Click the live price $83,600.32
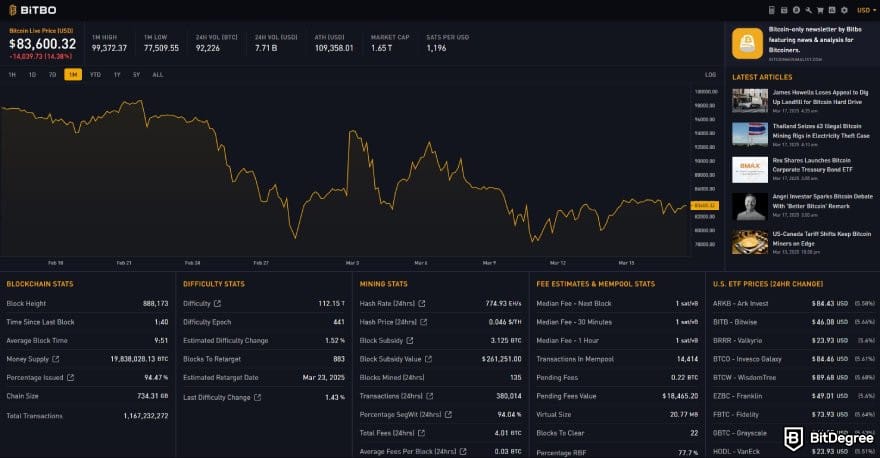The width and height of the screenshot is (880, 458). pyautogui.click(x=43, y=44)
